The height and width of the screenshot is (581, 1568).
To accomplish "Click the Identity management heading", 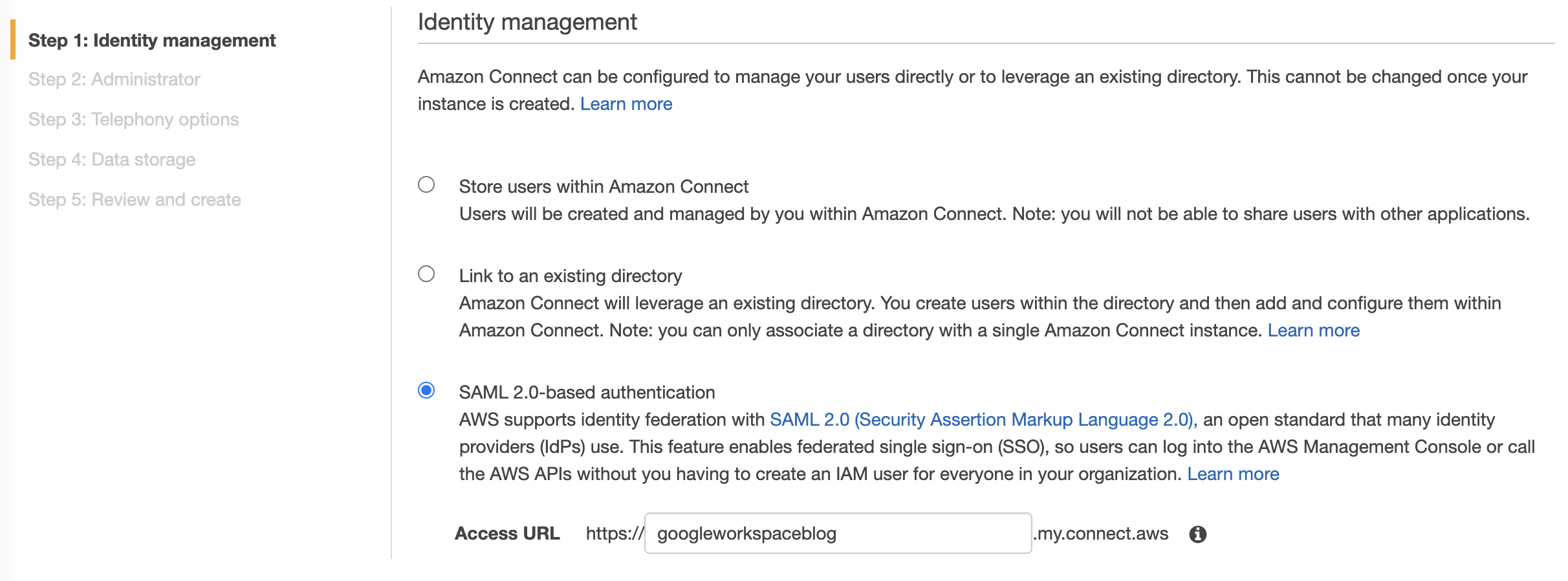I will point(527,22).
